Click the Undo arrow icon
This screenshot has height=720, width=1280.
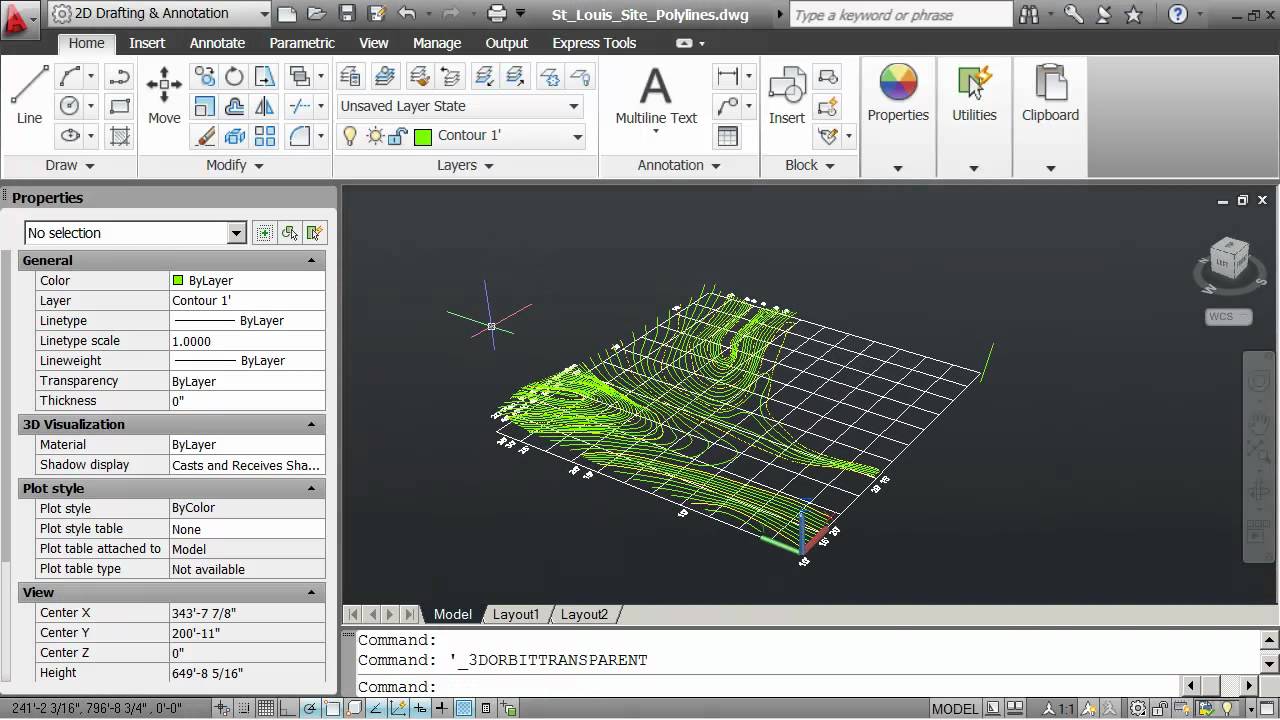405,14
